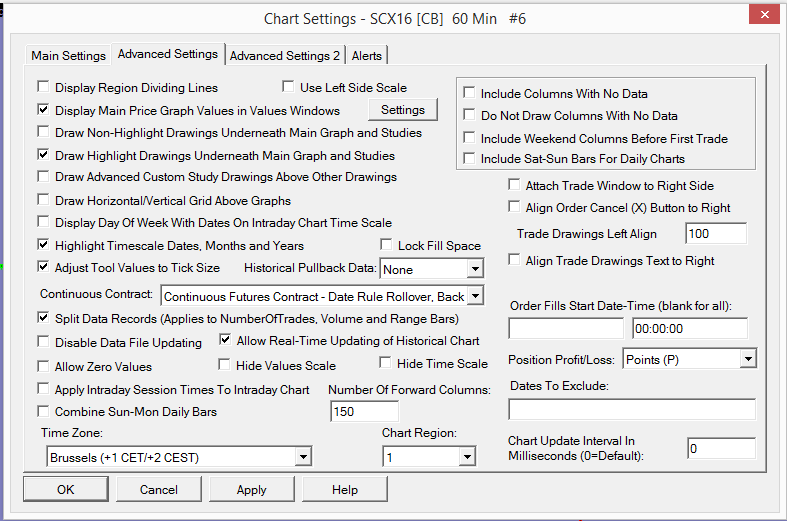Check Include Weekend Columns Before First Trade
This screenshot has height=521, width=787.
point(469,138)
